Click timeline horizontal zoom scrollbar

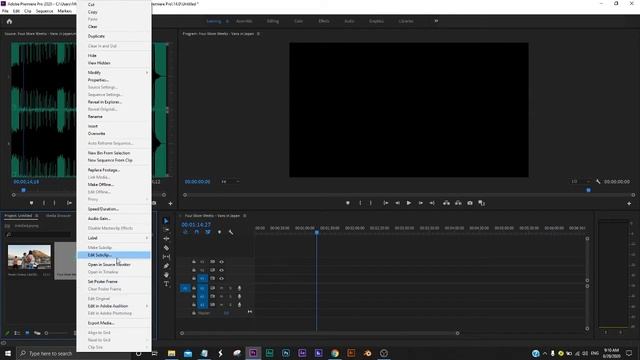320,333
